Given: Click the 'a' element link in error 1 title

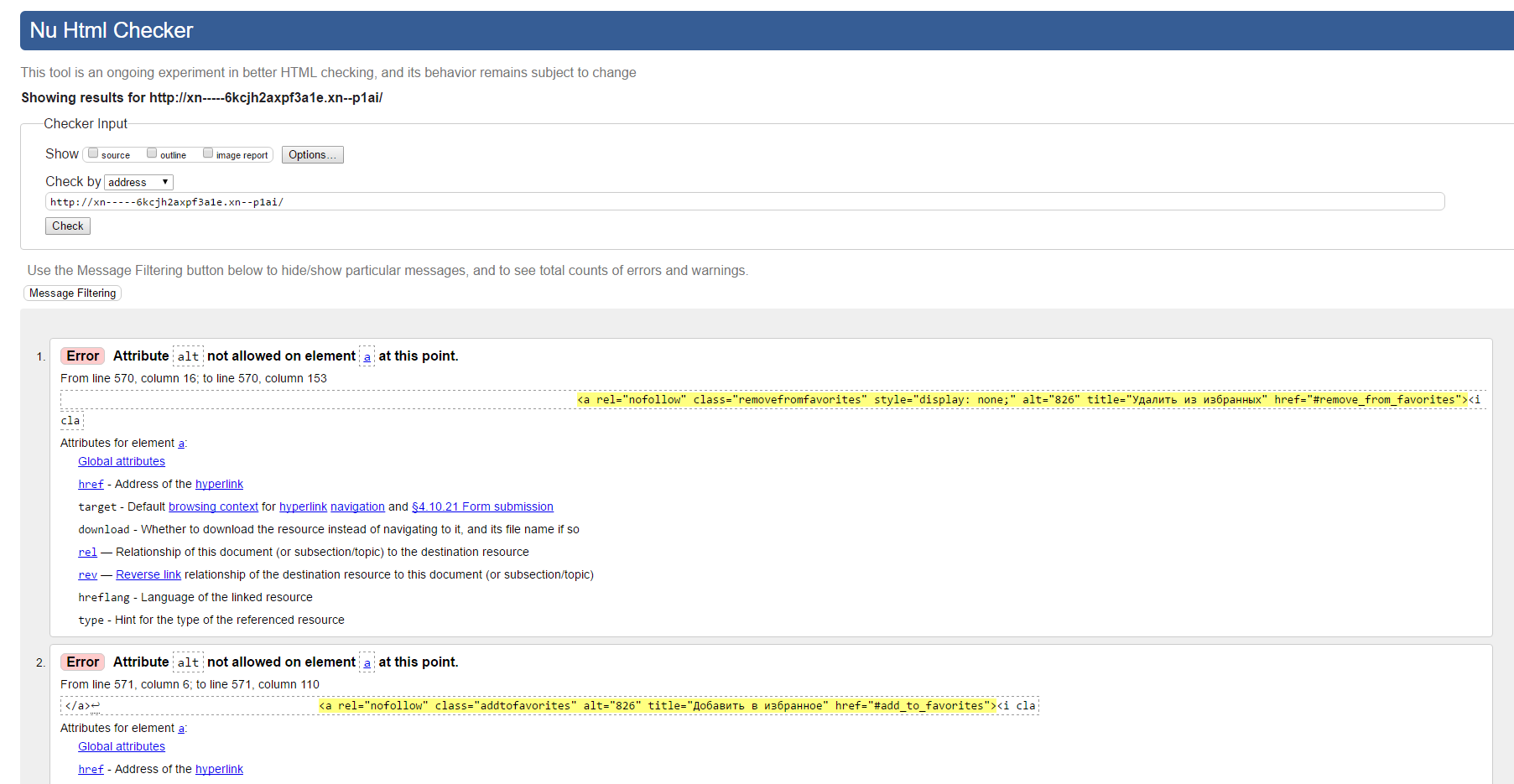Looking at the screenshot, I should [x=367, y=356].
